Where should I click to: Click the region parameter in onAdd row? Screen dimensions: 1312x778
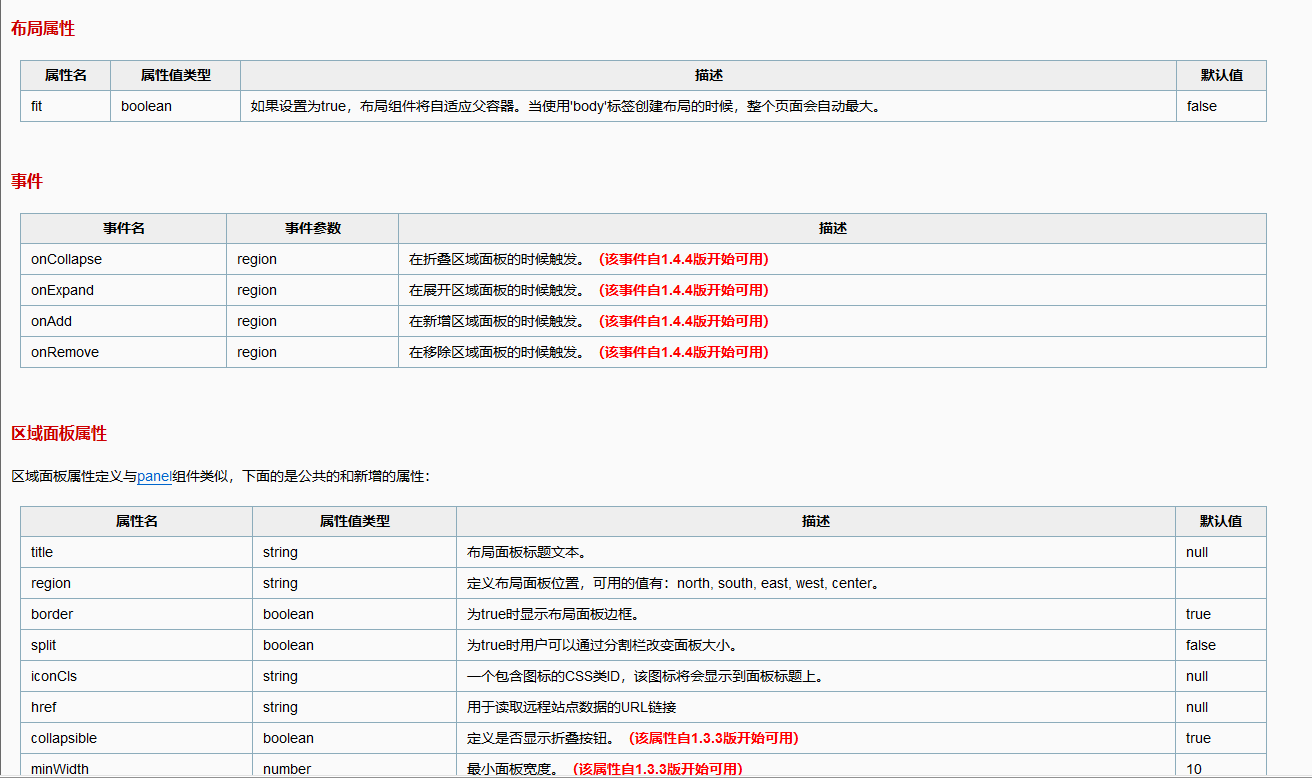pos(257,321)
